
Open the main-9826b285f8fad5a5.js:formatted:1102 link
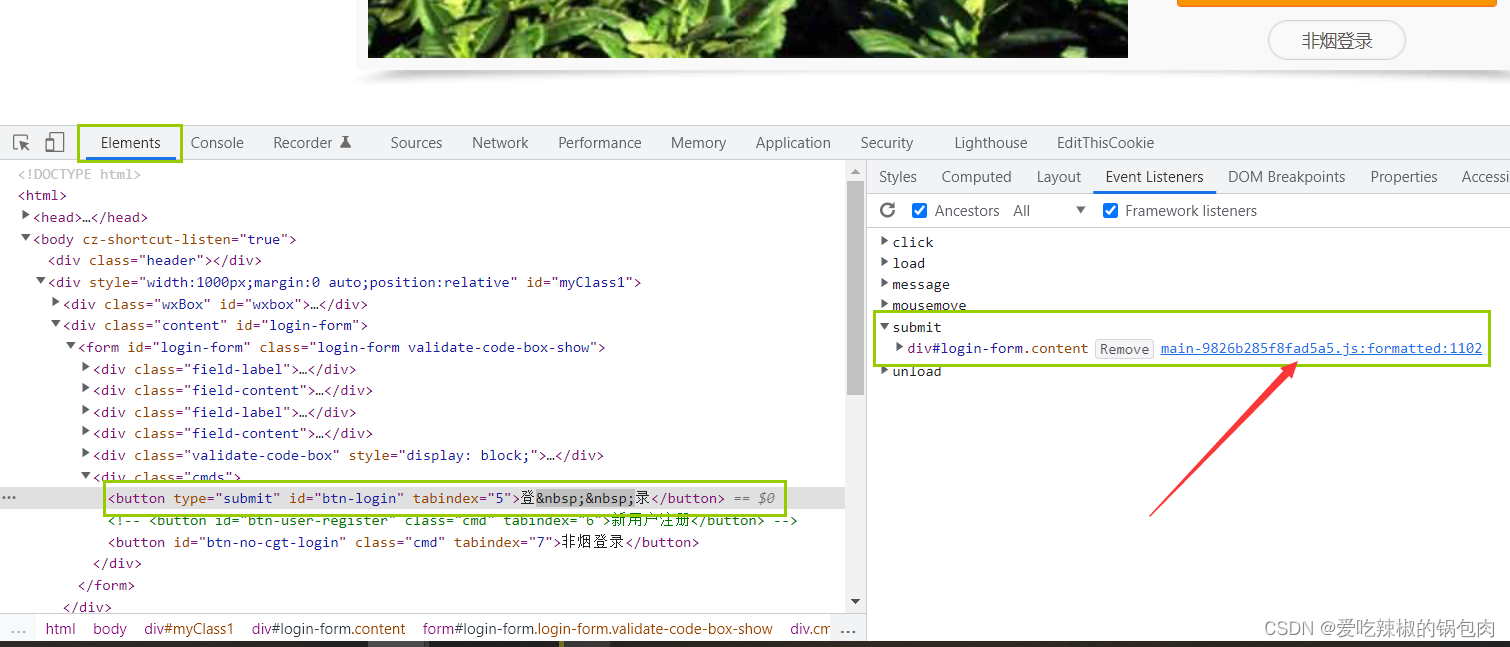coord(1321,348)
